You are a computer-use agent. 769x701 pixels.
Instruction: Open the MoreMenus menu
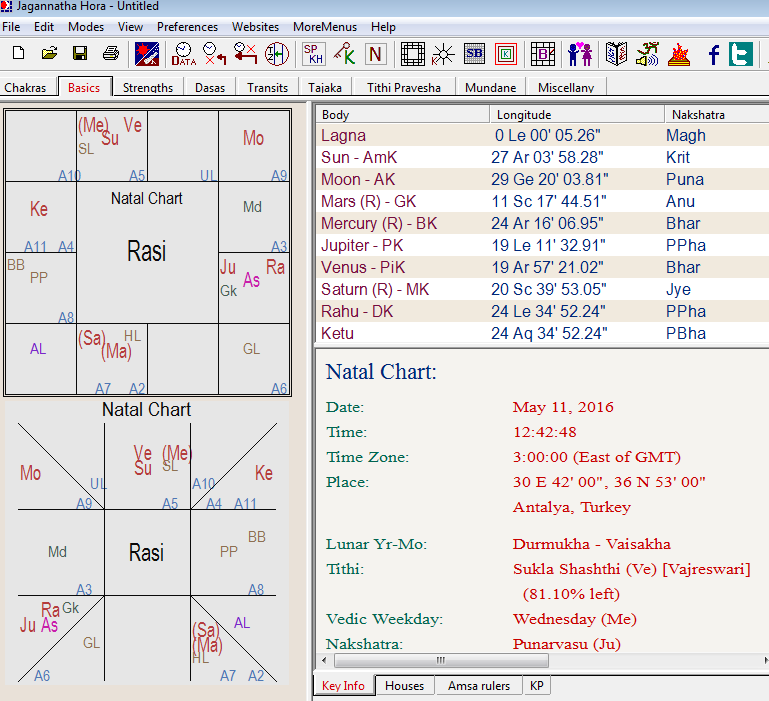[325, 27]
